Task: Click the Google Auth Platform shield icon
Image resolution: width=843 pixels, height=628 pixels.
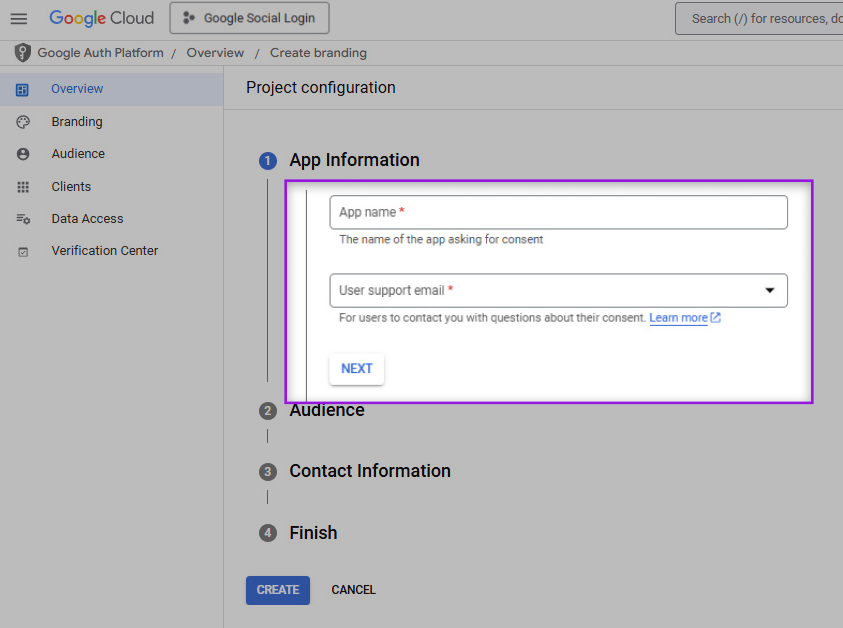Action: [22, 53]
